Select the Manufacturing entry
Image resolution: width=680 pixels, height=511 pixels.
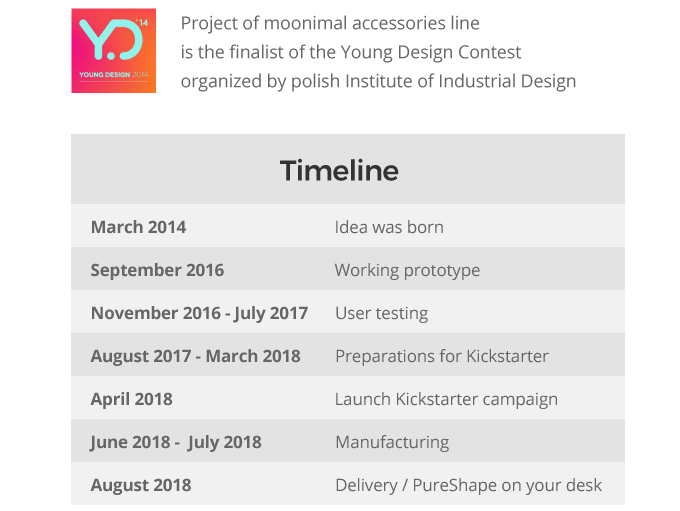point(392,442)
